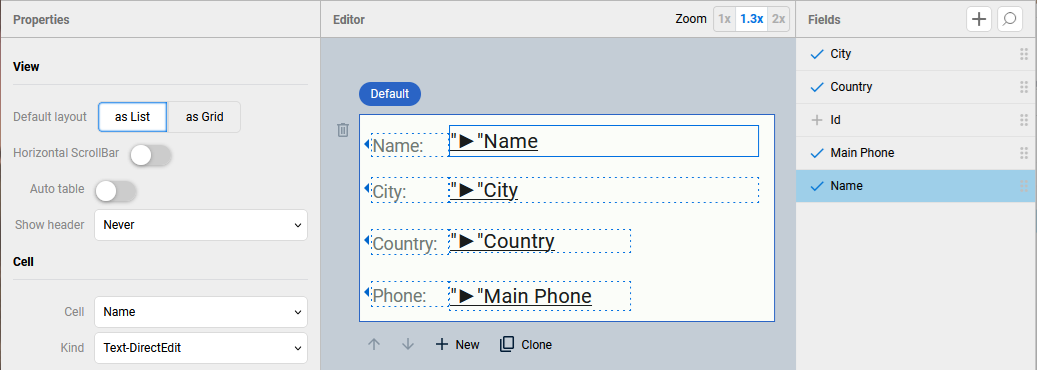The image size is (1037, 370).
Task: Select as Grid default layout
Action: coord(204,117)
